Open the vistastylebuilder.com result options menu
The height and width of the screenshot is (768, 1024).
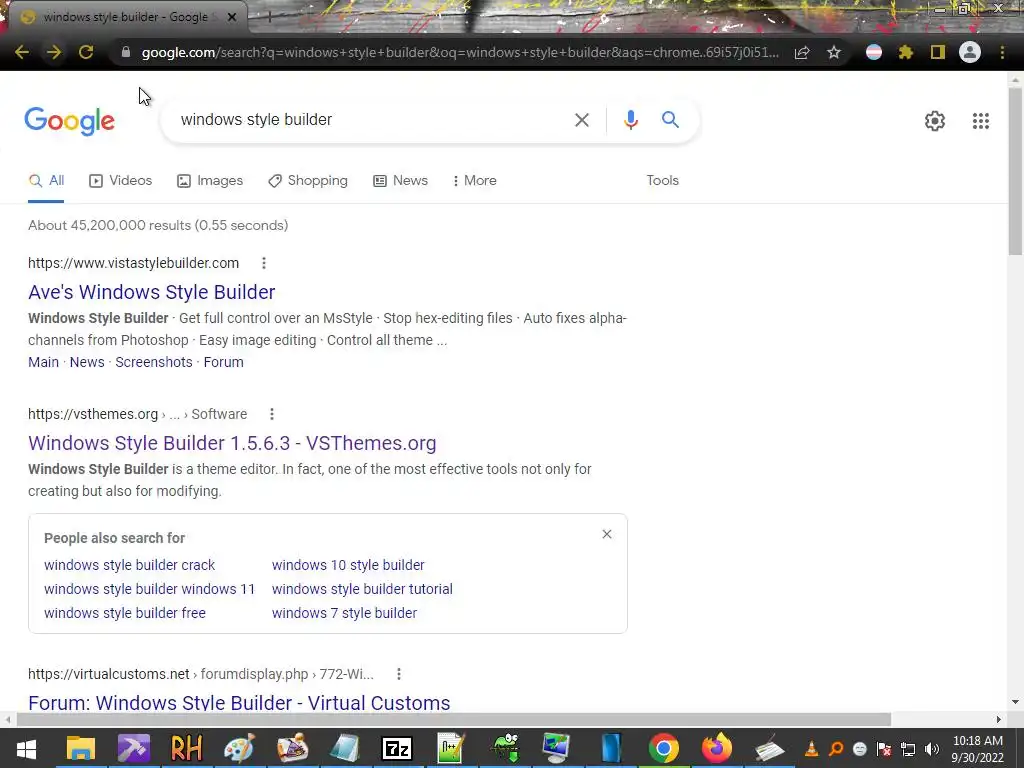(x=264, y=263)
